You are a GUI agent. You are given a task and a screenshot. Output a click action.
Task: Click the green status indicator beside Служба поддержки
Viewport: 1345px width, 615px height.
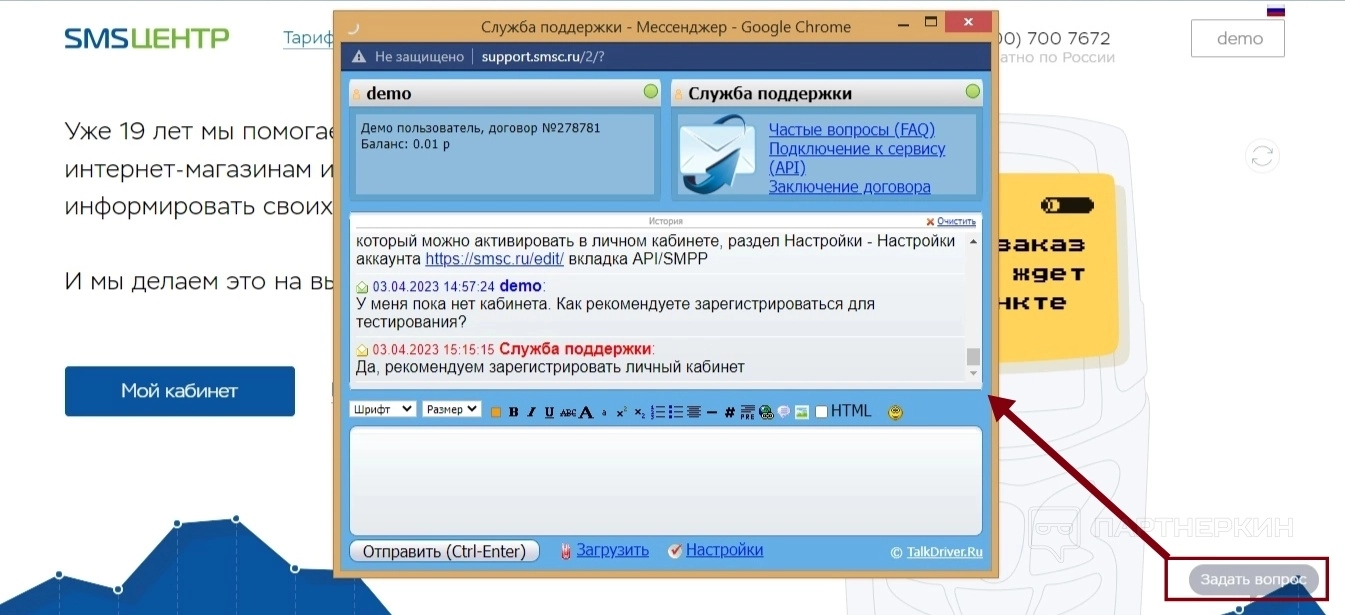[x=973, y=92]
